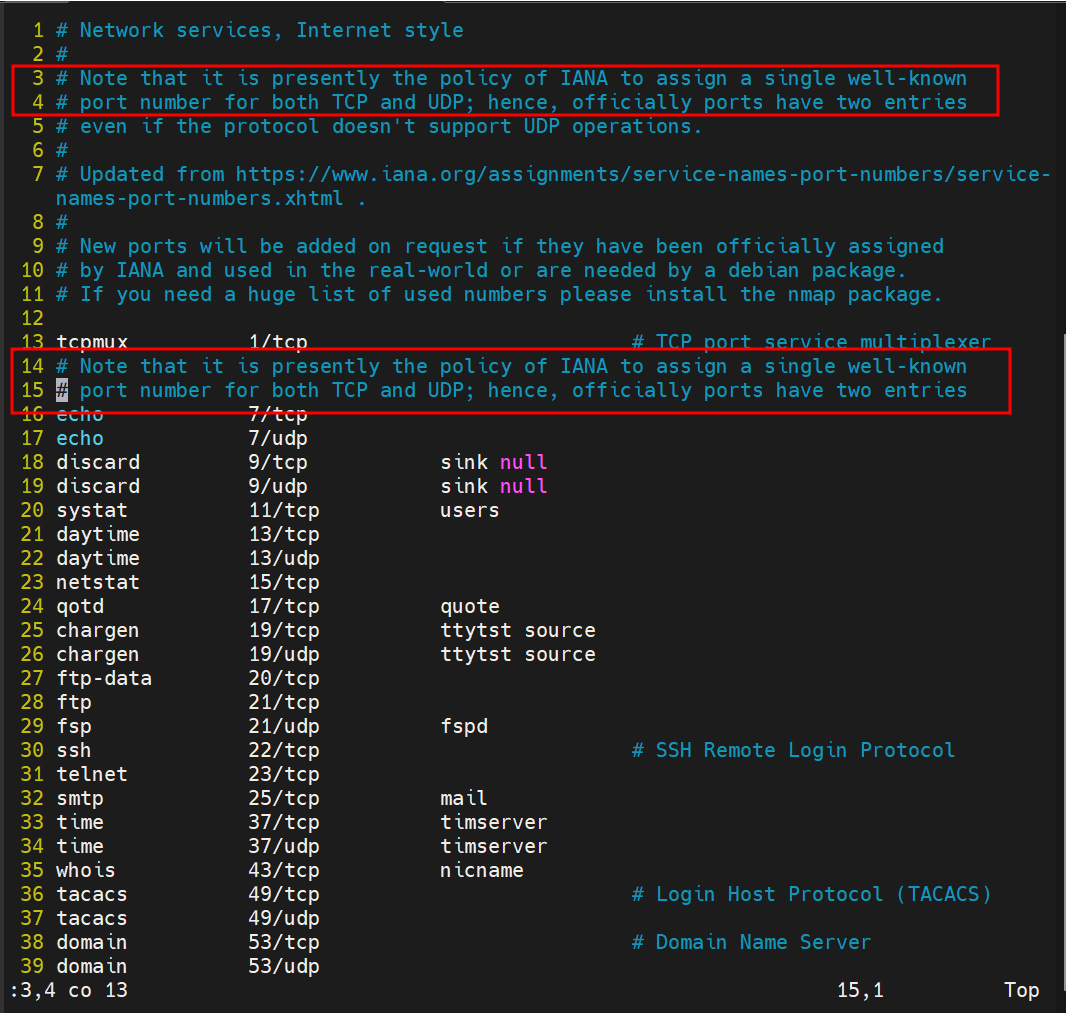The image size is (1066, 1013).
Task: Click the highlighted '#' cursor on line 15
Action: [62, 390]
